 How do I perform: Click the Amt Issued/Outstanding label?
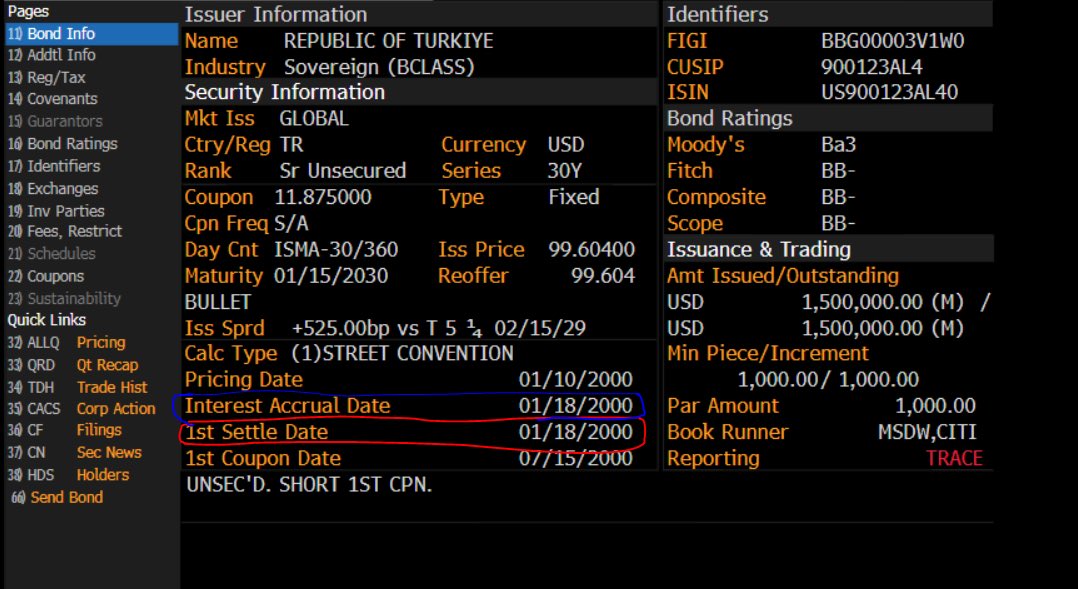[782, 276]
